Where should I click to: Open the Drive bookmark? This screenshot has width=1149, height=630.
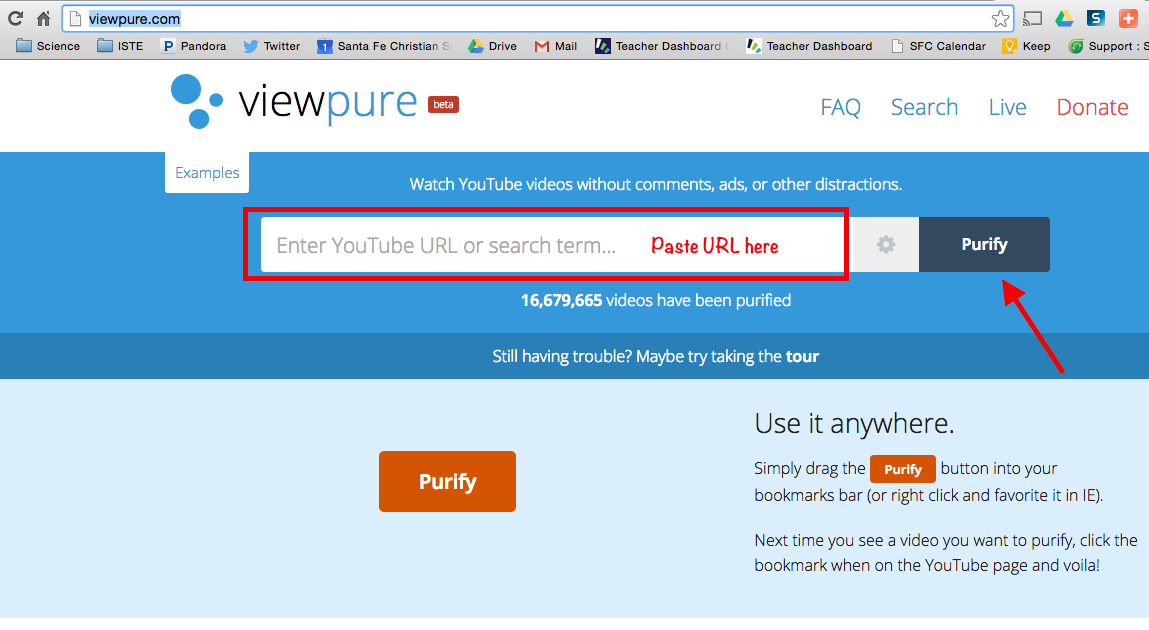[x=492, y=46]
